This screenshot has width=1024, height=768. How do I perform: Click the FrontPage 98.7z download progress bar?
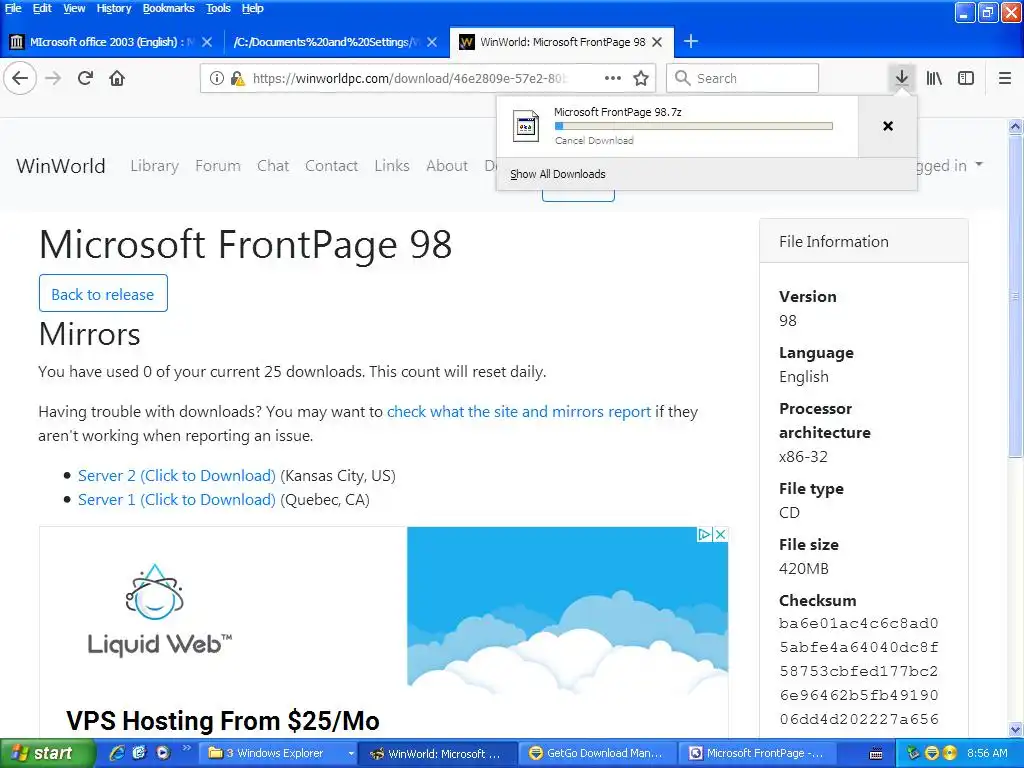[x=694, y=126]
